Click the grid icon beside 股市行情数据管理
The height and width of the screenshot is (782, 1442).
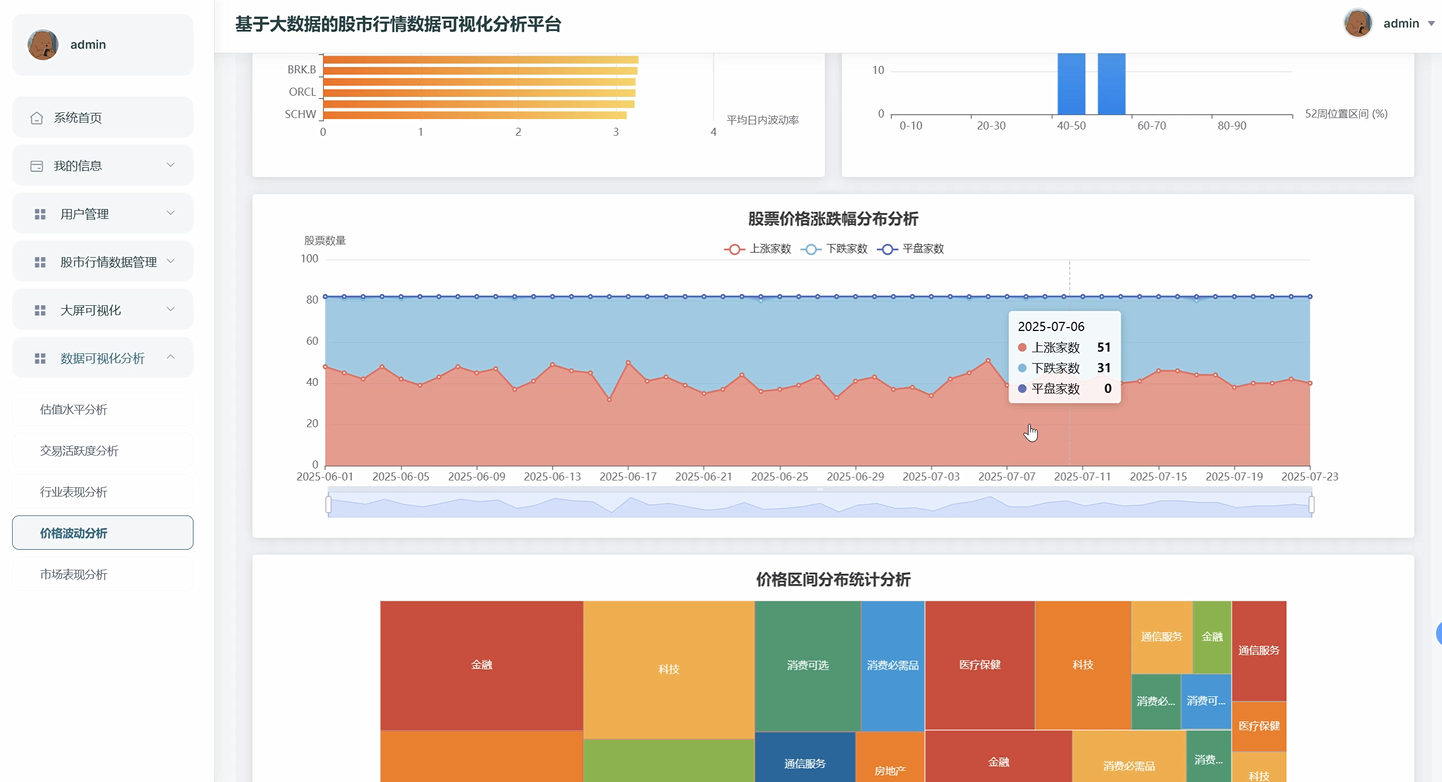(40, 262)
